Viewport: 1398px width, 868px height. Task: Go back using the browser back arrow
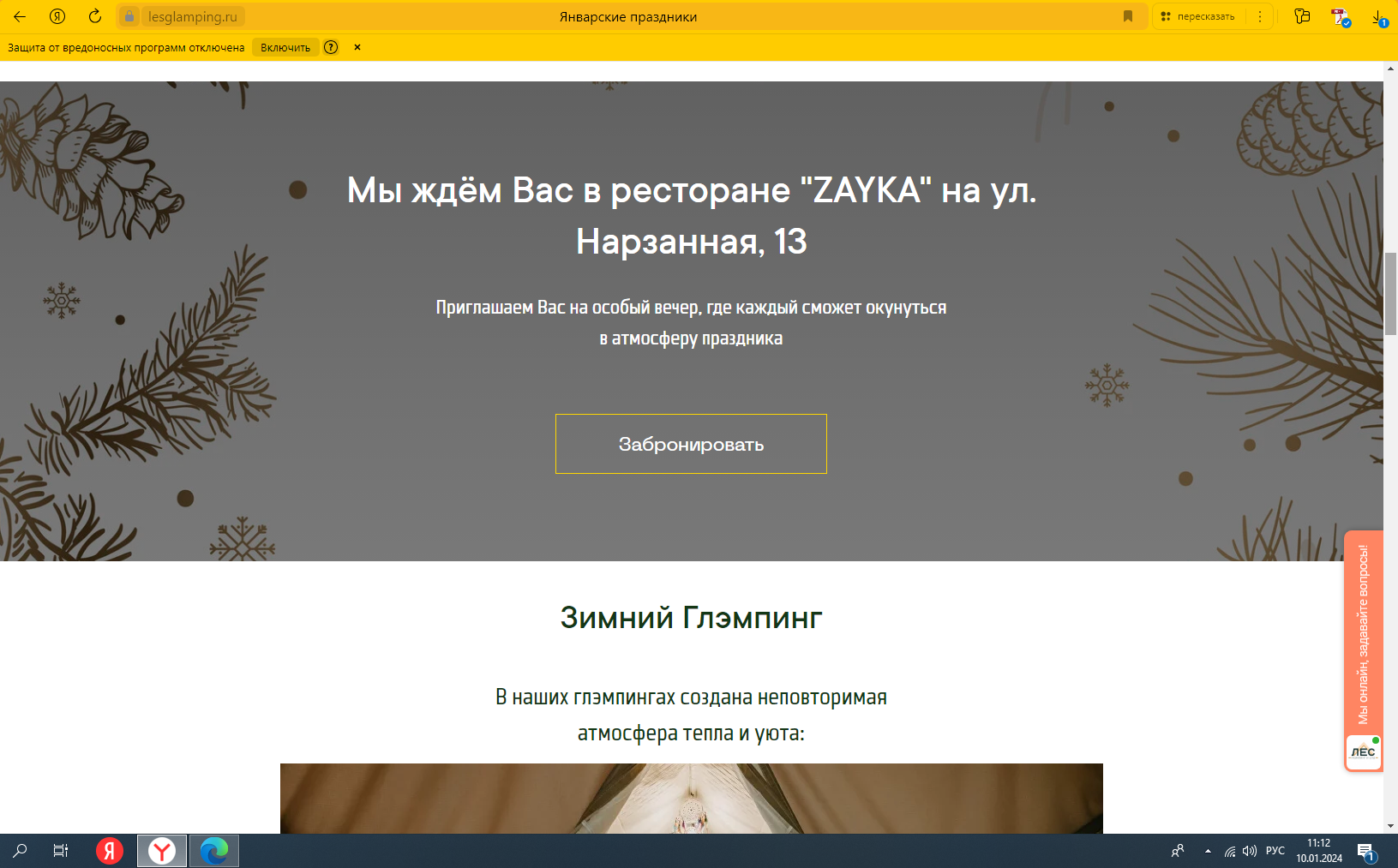pos(20,16)
